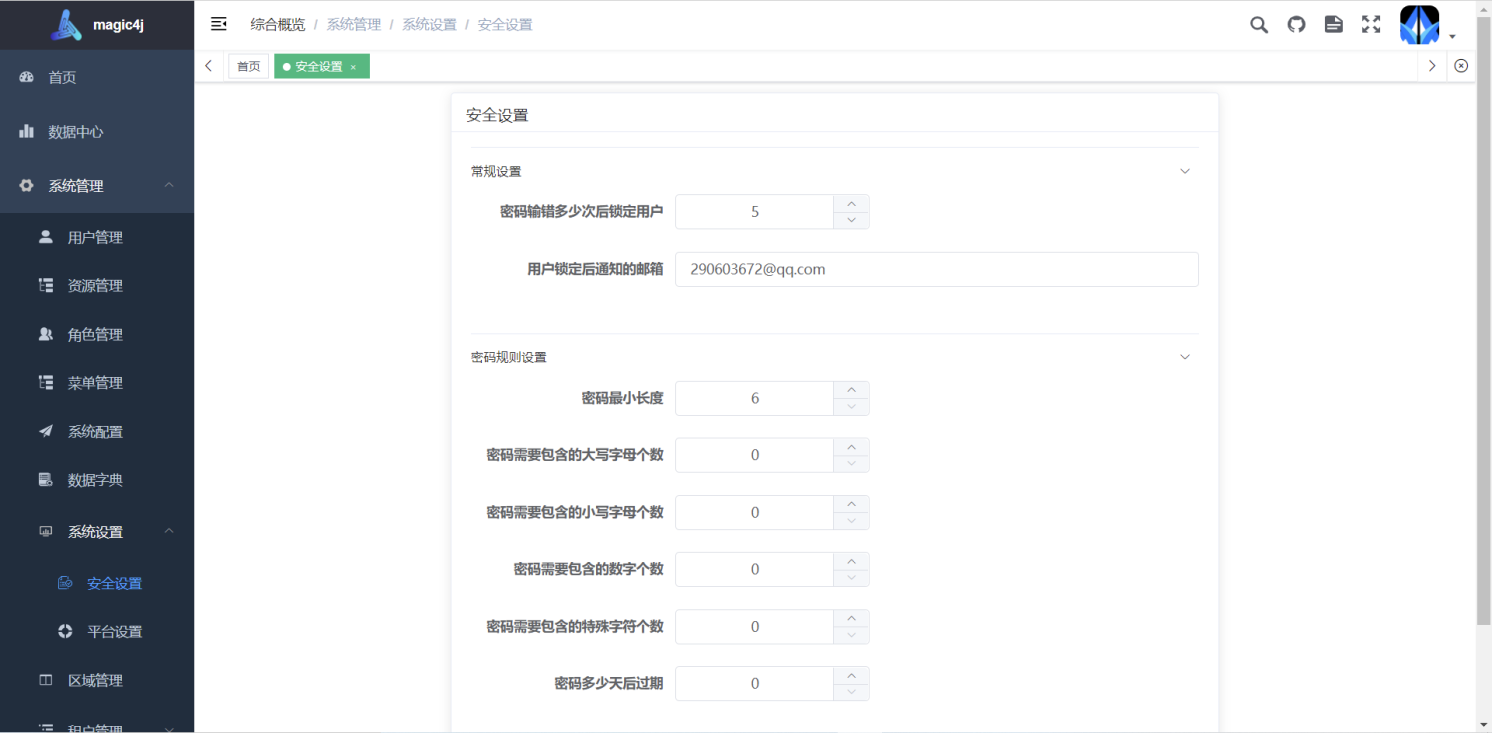
Task: Collapse the 密码规则设置 section chevron
Action: [x=1185, y=356]
